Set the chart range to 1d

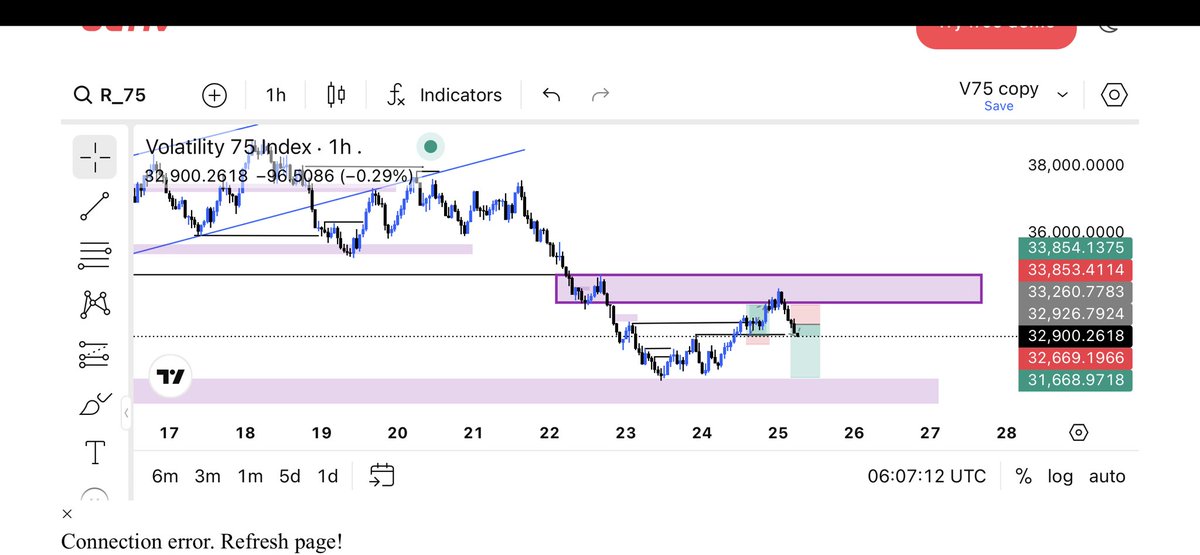pos(327,476)
